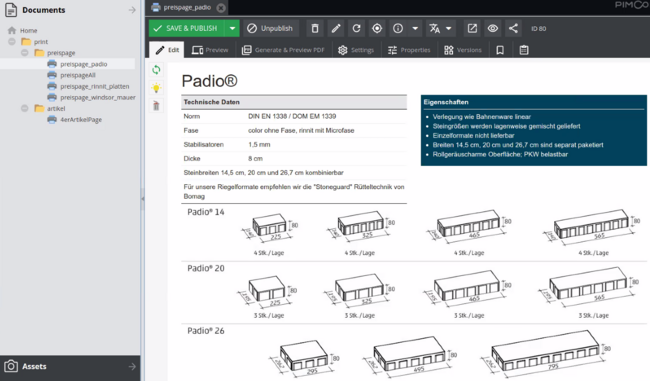Screen dimensions: 650x381
Task: Open the translation dropdown arrow
Action: [449, 29]
